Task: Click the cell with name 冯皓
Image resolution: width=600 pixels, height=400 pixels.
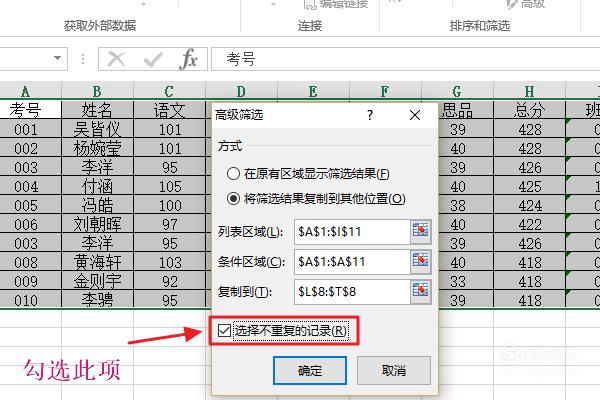Action: pos(97,205)
